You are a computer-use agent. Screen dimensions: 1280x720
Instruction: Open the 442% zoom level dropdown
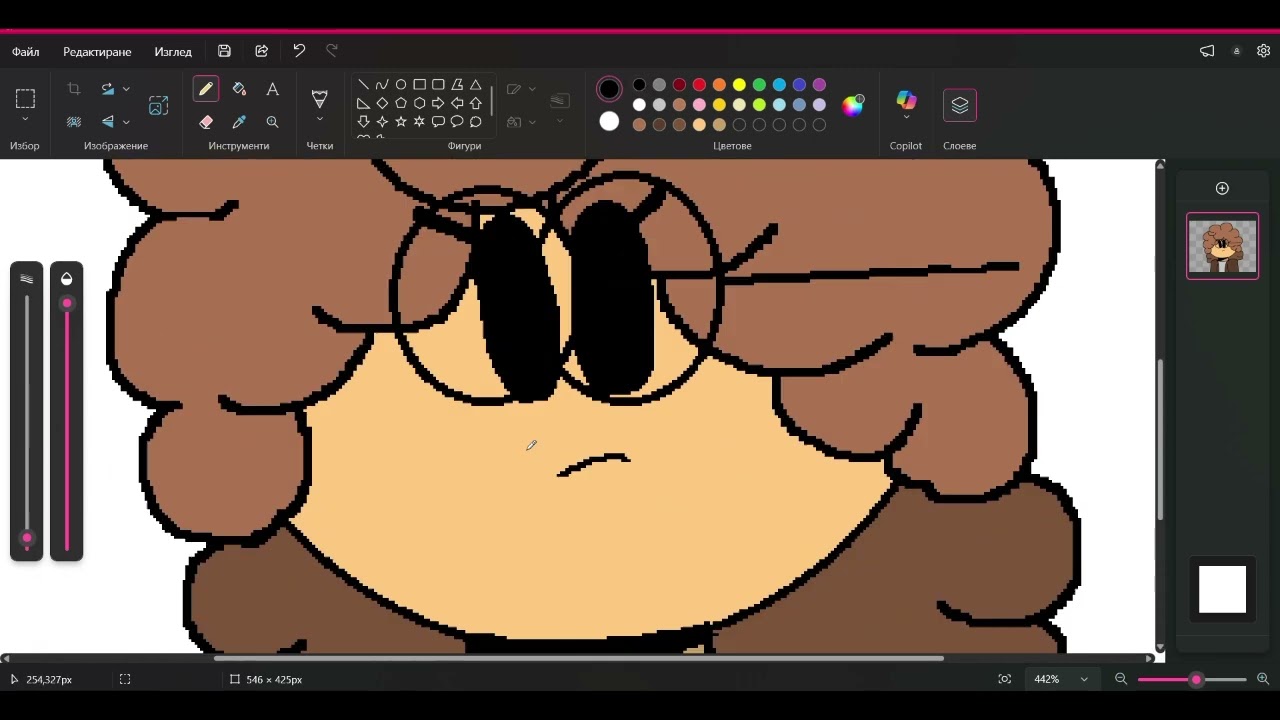[x=1084, y=679]
